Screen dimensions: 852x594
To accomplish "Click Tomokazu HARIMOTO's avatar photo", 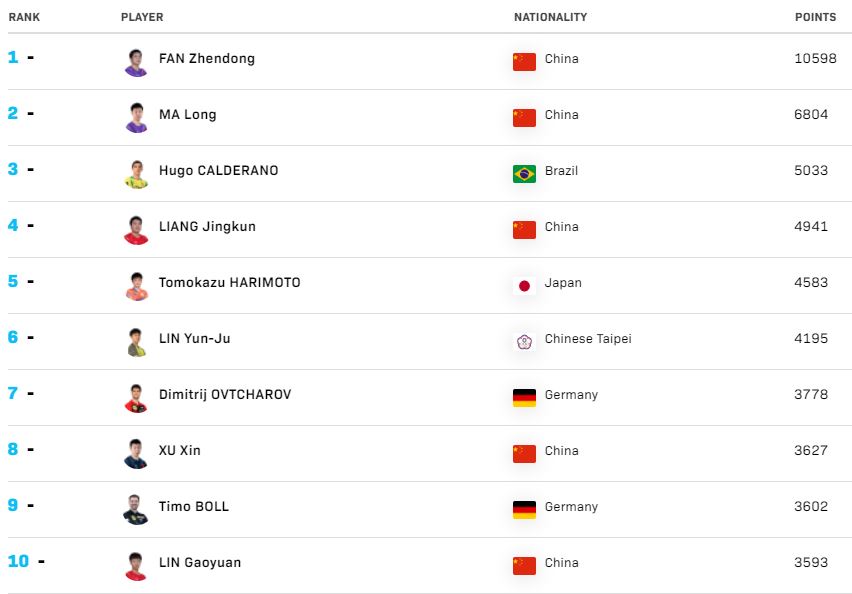I will (x=136, y=285).
